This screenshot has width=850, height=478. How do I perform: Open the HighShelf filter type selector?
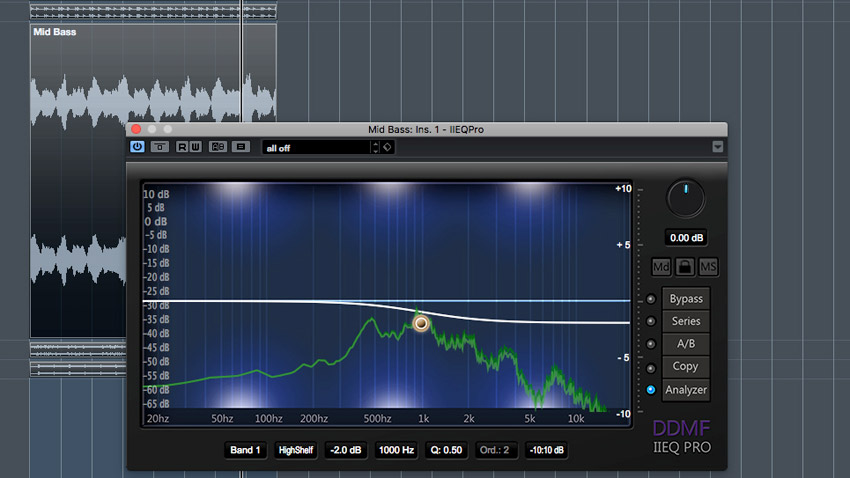pos(295,450)
